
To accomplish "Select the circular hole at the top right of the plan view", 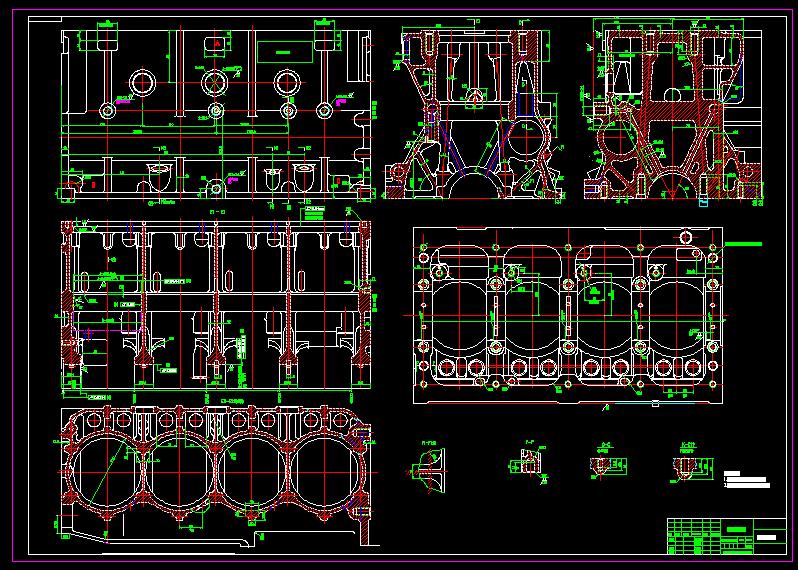I will pos(686,237).
